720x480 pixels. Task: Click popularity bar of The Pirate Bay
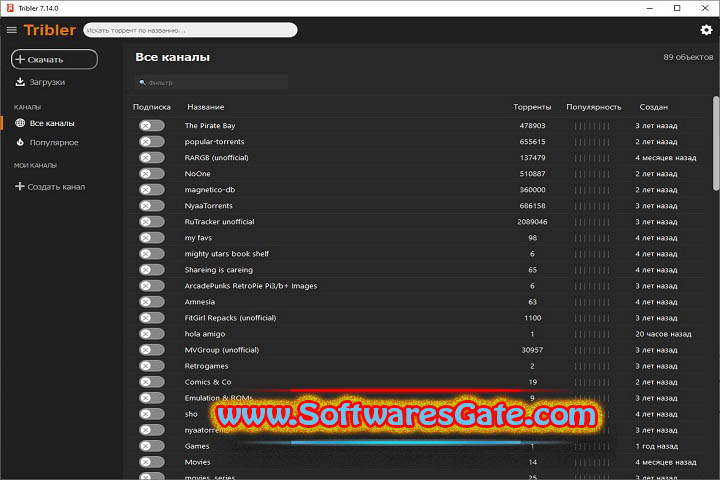point(592,126)
